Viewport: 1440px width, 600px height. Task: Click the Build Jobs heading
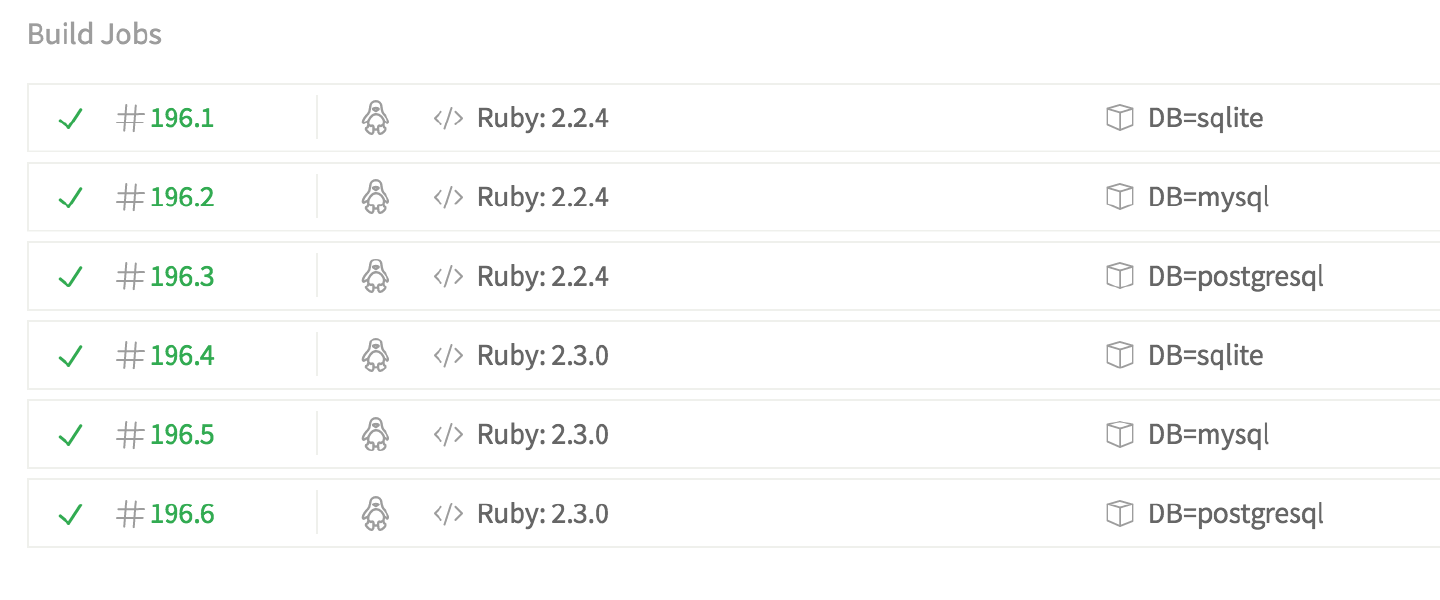tap(94, 34)
